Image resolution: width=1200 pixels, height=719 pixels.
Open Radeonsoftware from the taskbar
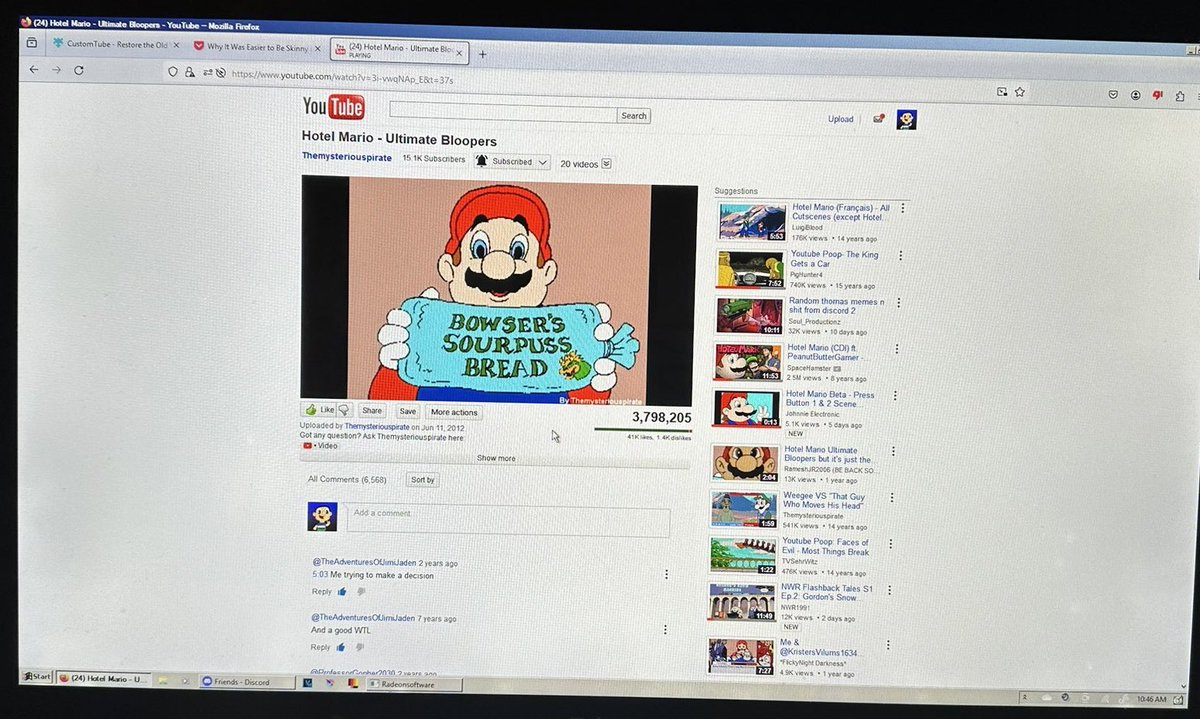click(415, 685)
